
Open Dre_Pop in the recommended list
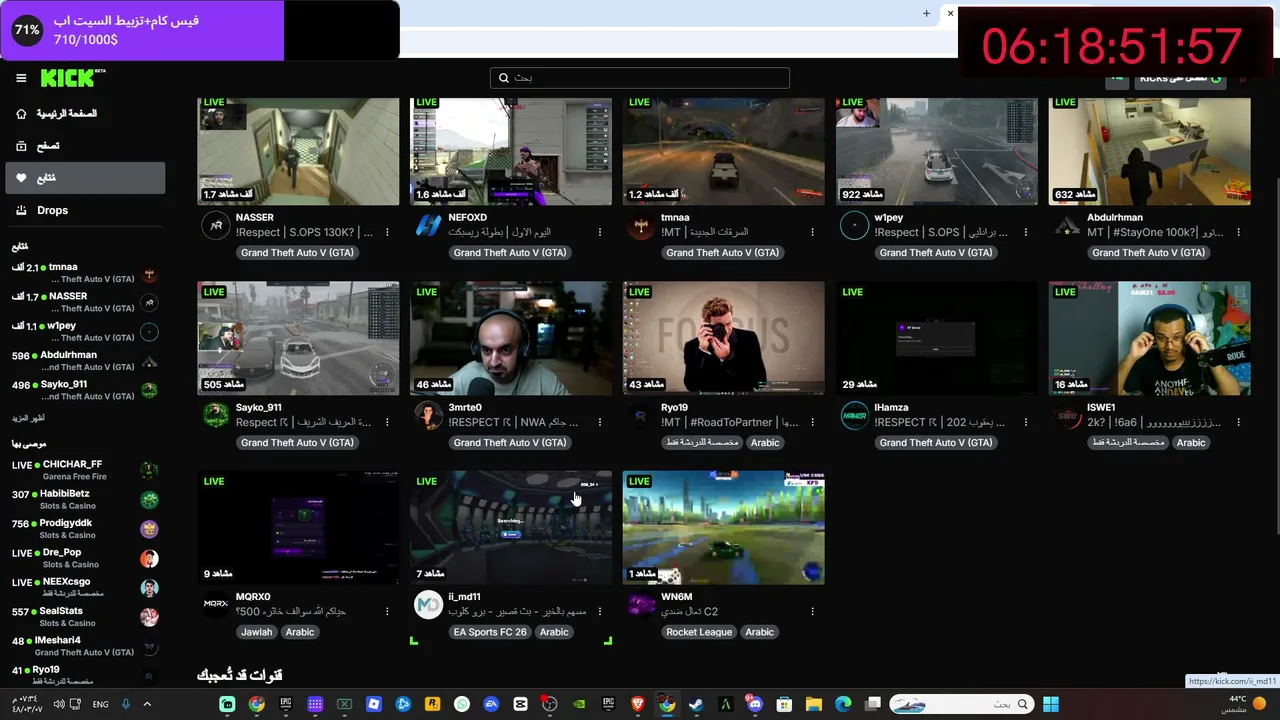coord(85,558)
